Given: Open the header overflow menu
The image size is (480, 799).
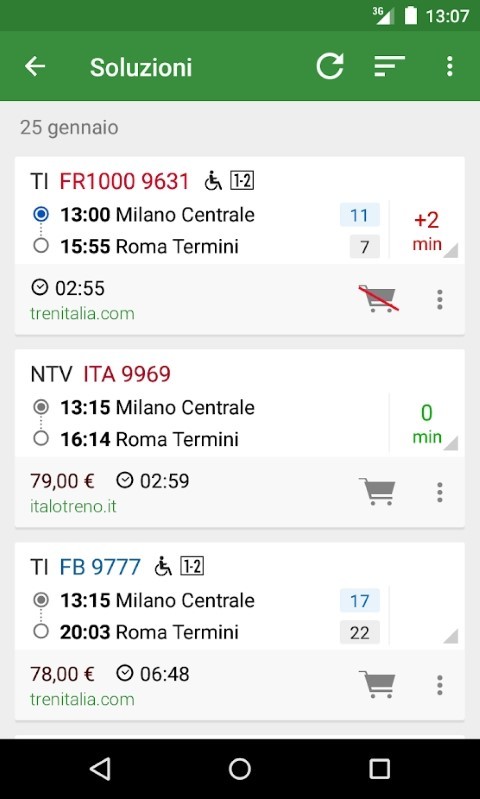Looking at the screenshot, I should 449,66.
